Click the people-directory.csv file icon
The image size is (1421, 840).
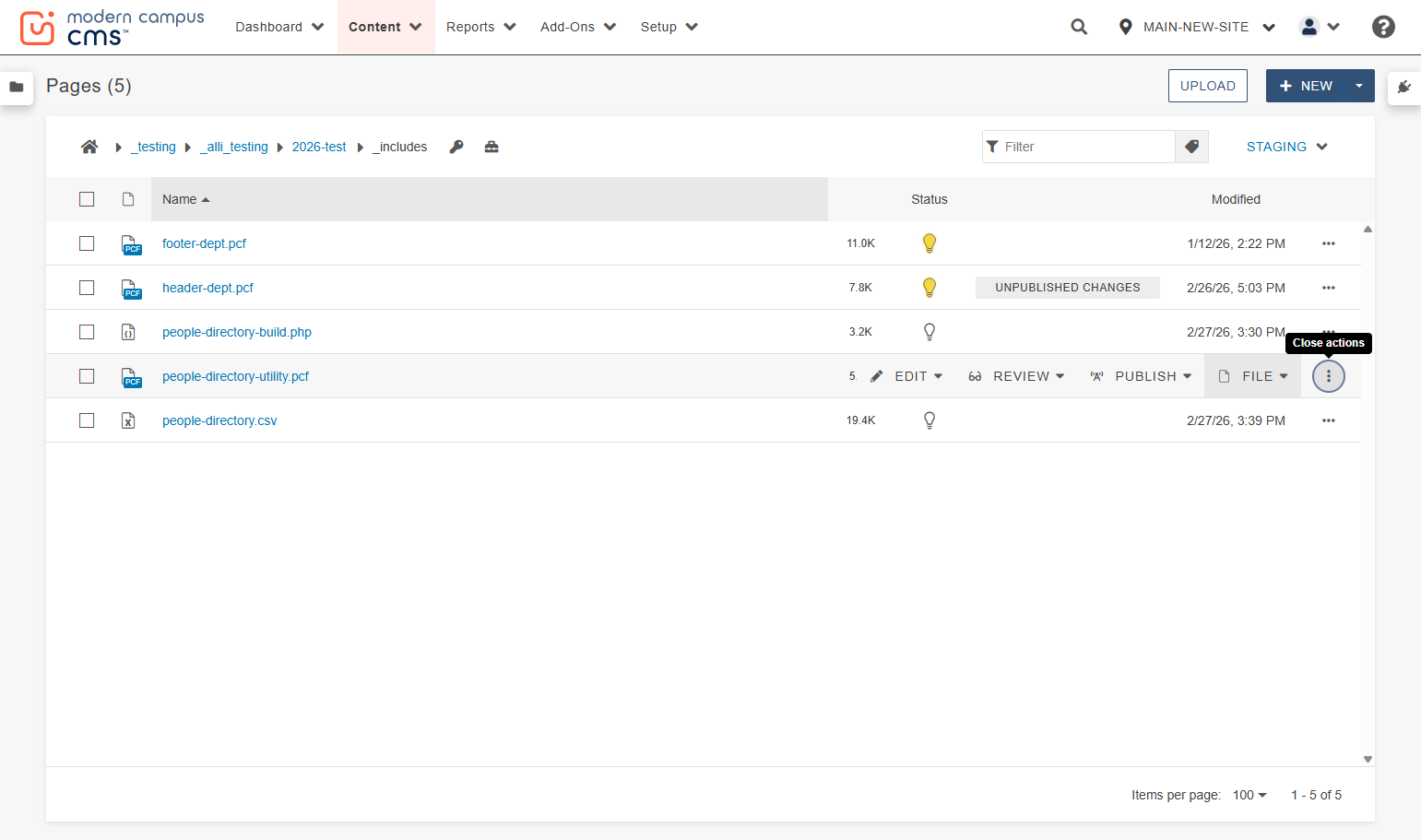[128, 420]
